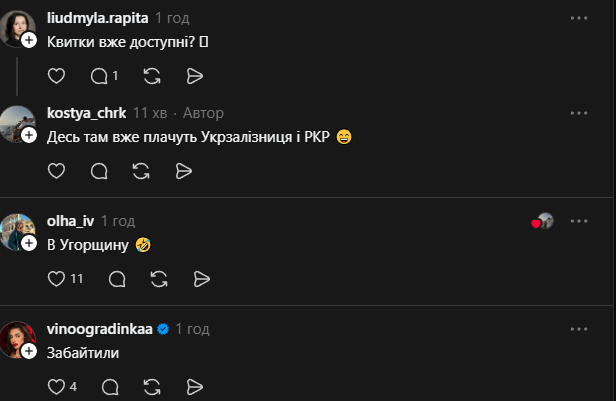Open more options for vinoogradinkaa's comment
Image resolution: width=616 pixels, height=401 pixels.
[x=578, y=329]
